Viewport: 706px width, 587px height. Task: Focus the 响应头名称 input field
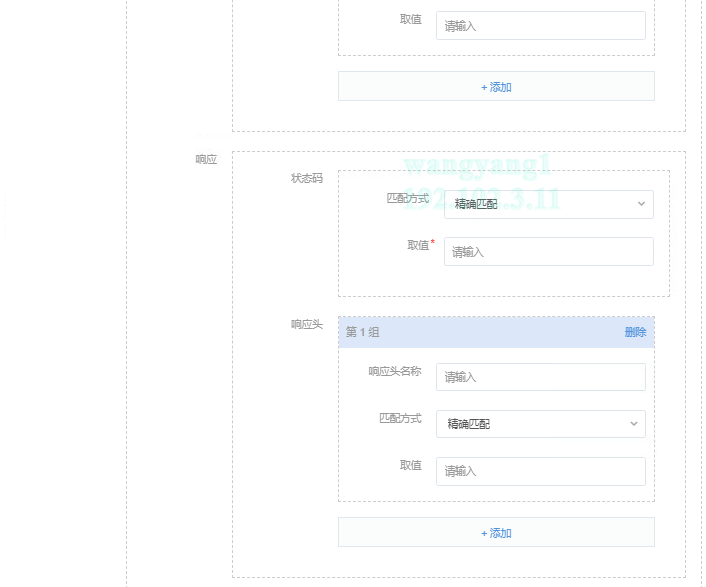click(540, 377)
